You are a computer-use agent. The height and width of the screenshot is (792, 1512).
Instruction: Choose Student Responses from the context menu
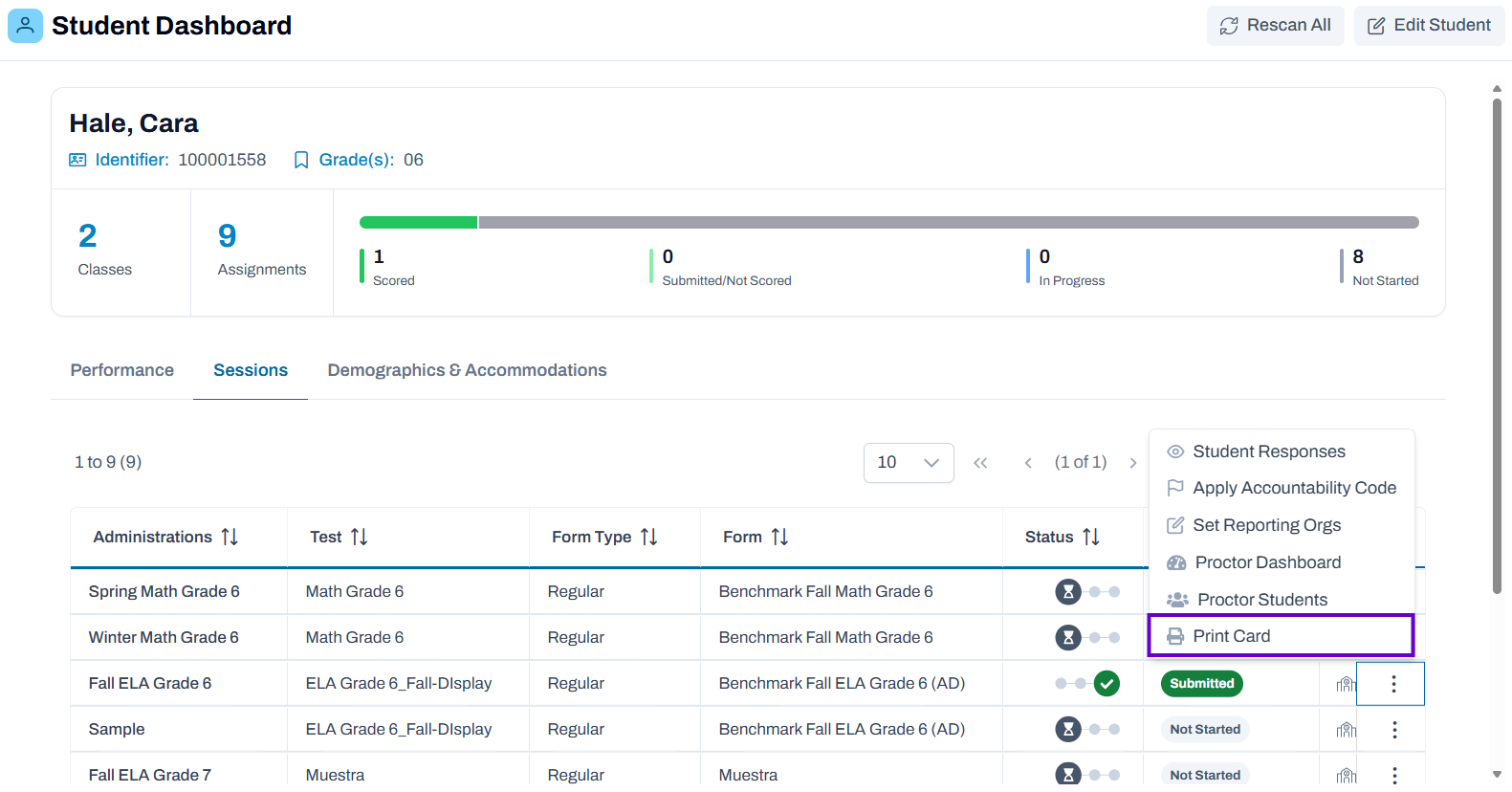pos(1282,451)
